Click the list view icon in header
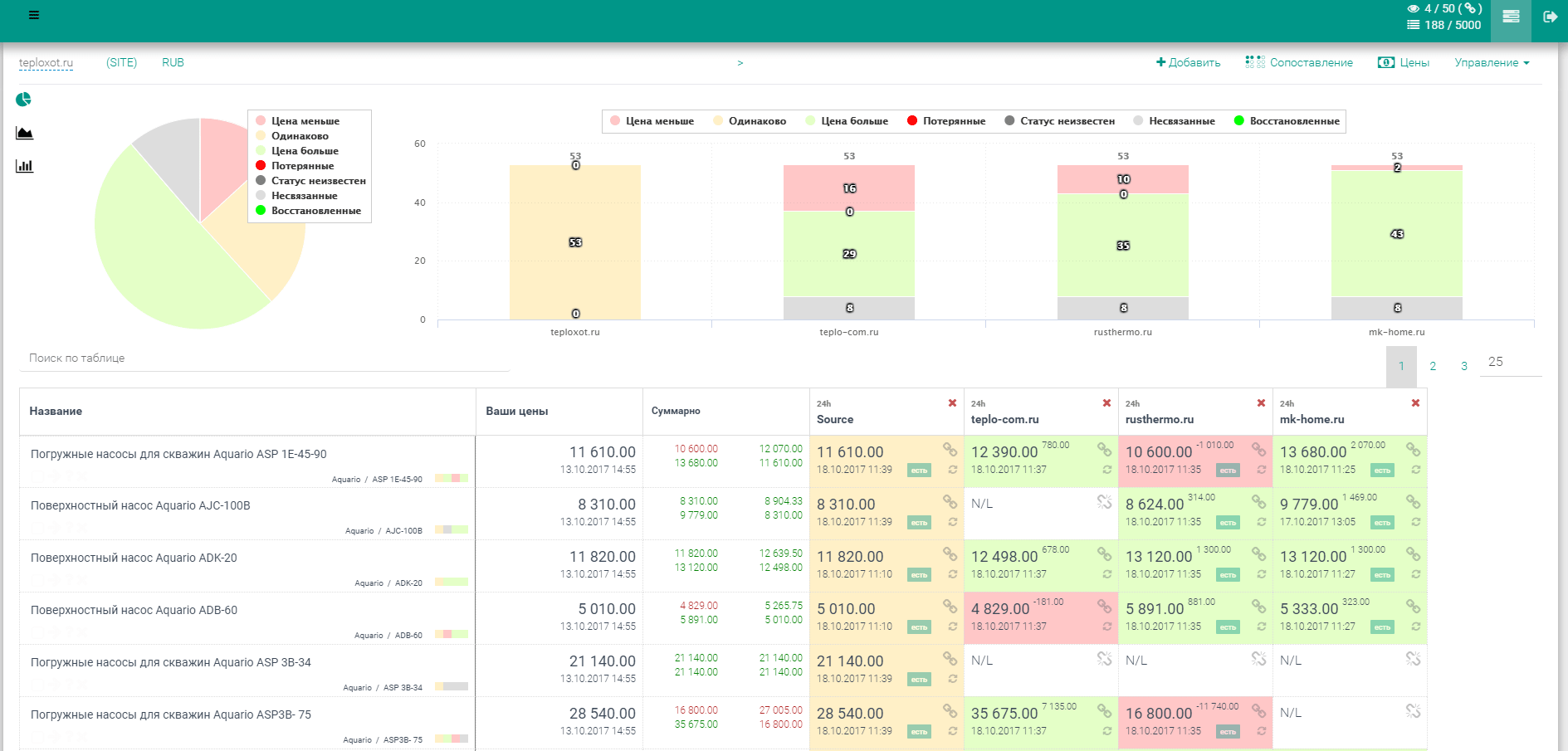The width and height of the screenshot is (1568, 751). coord(1511,17)
